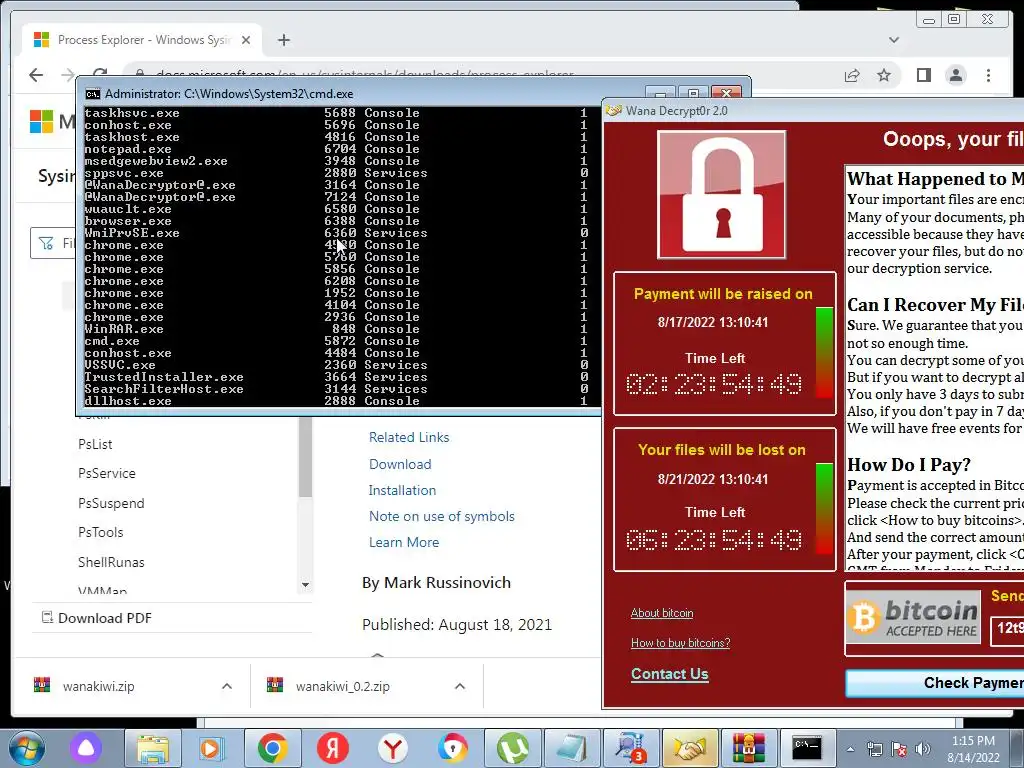Click the files lost time progress bar

pyautogui.click(x=824, y=508)
